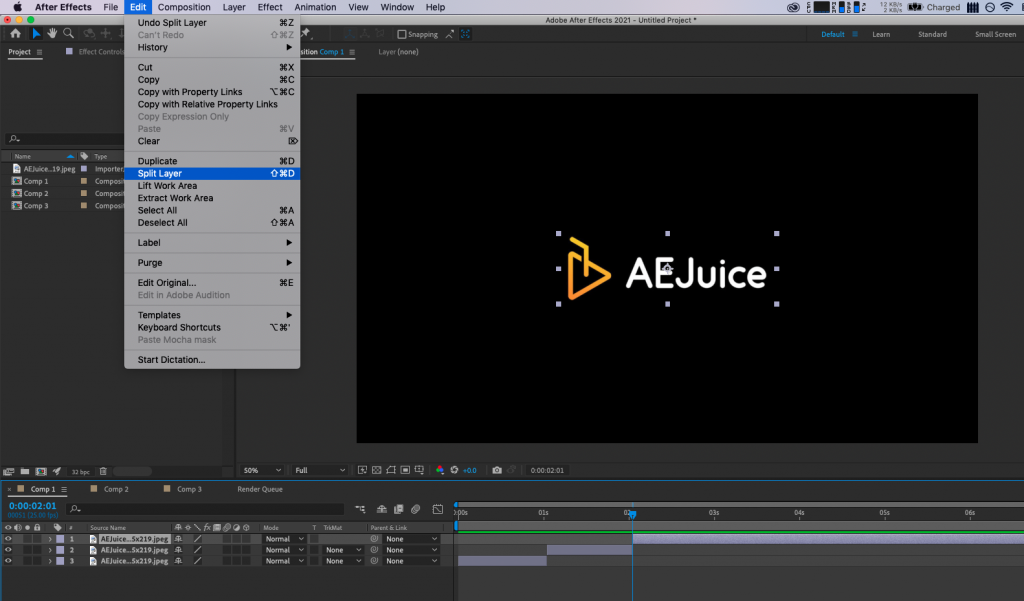Click the +0.0 exposure value
Screen dimensions: 1024x601
pyautogui.click(x=470, y=470)
